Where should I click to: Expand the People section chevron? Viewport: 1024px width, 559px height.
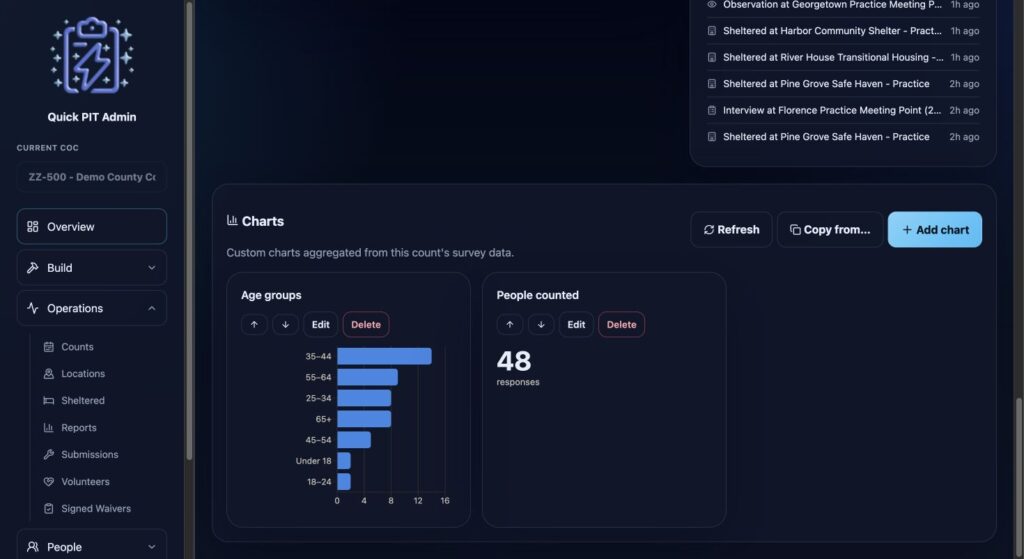point(152,547)
